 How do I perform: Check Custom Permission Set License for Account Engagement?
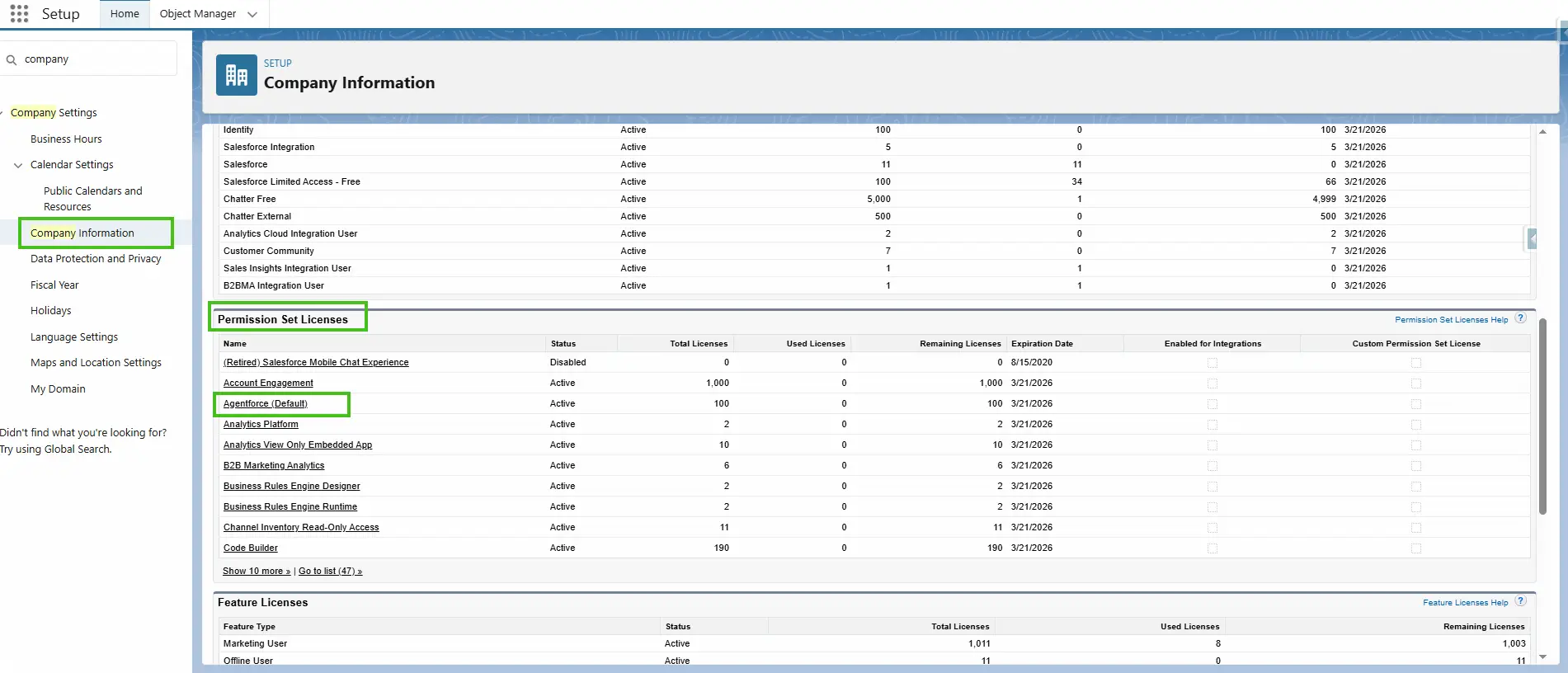[1416, 384]
